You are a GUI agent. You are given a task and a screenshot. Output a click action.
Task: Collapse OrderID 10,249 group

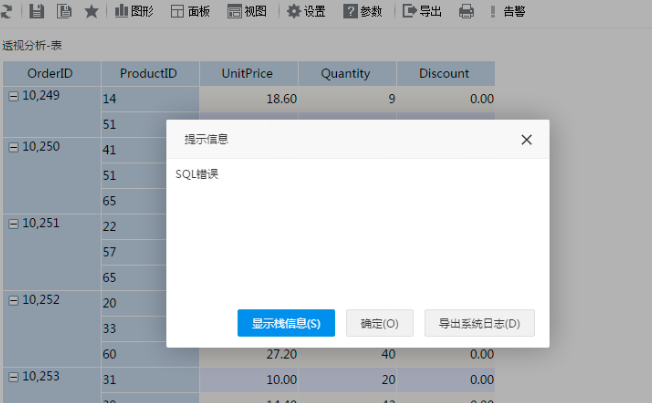(14, 96)
